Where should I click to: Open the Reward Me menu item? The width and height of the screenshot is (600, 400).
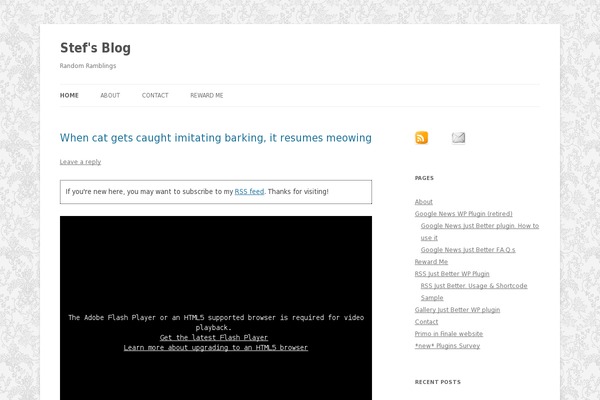[207, 95]
